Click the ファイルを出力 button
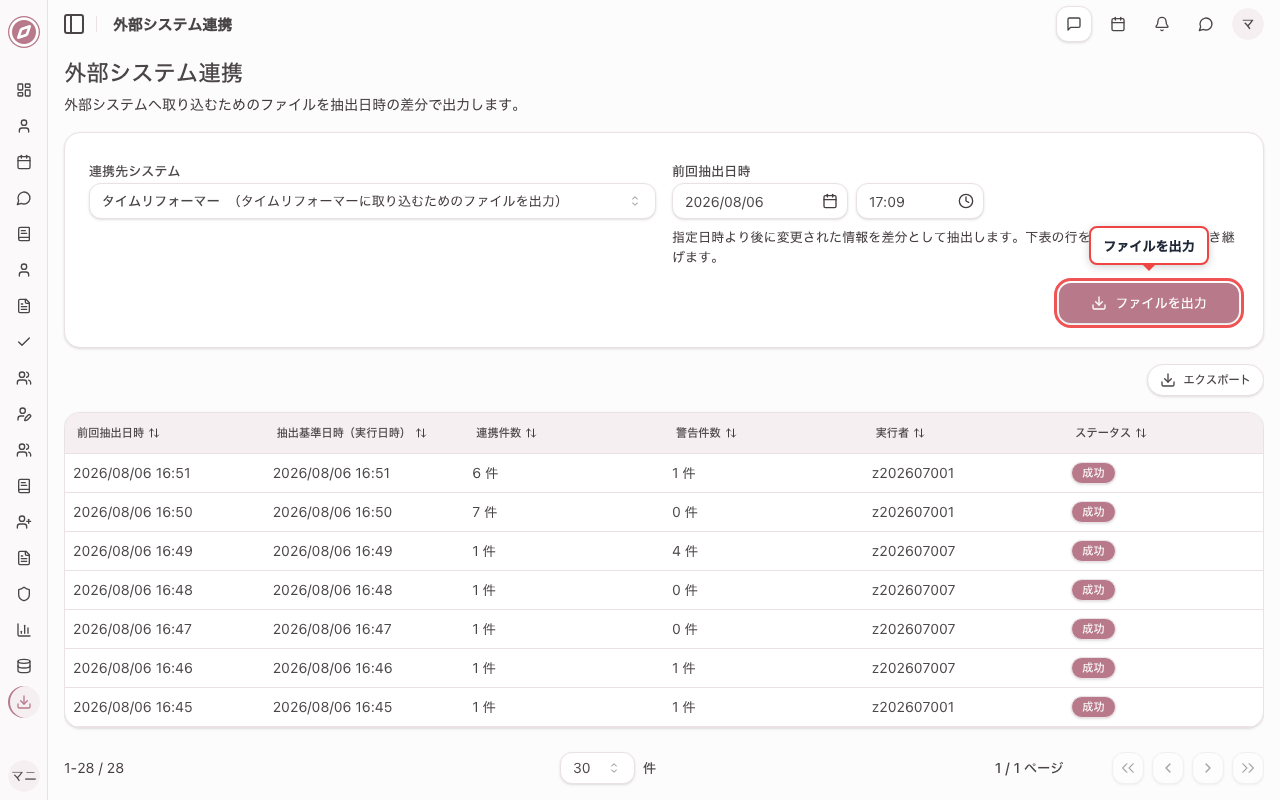The image size is (1280, 800). click(x=1149, y=303)
